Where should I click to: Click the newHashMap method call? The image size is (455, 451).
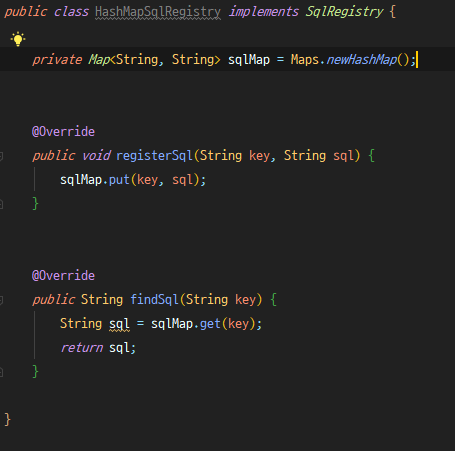tap(362, 60)
